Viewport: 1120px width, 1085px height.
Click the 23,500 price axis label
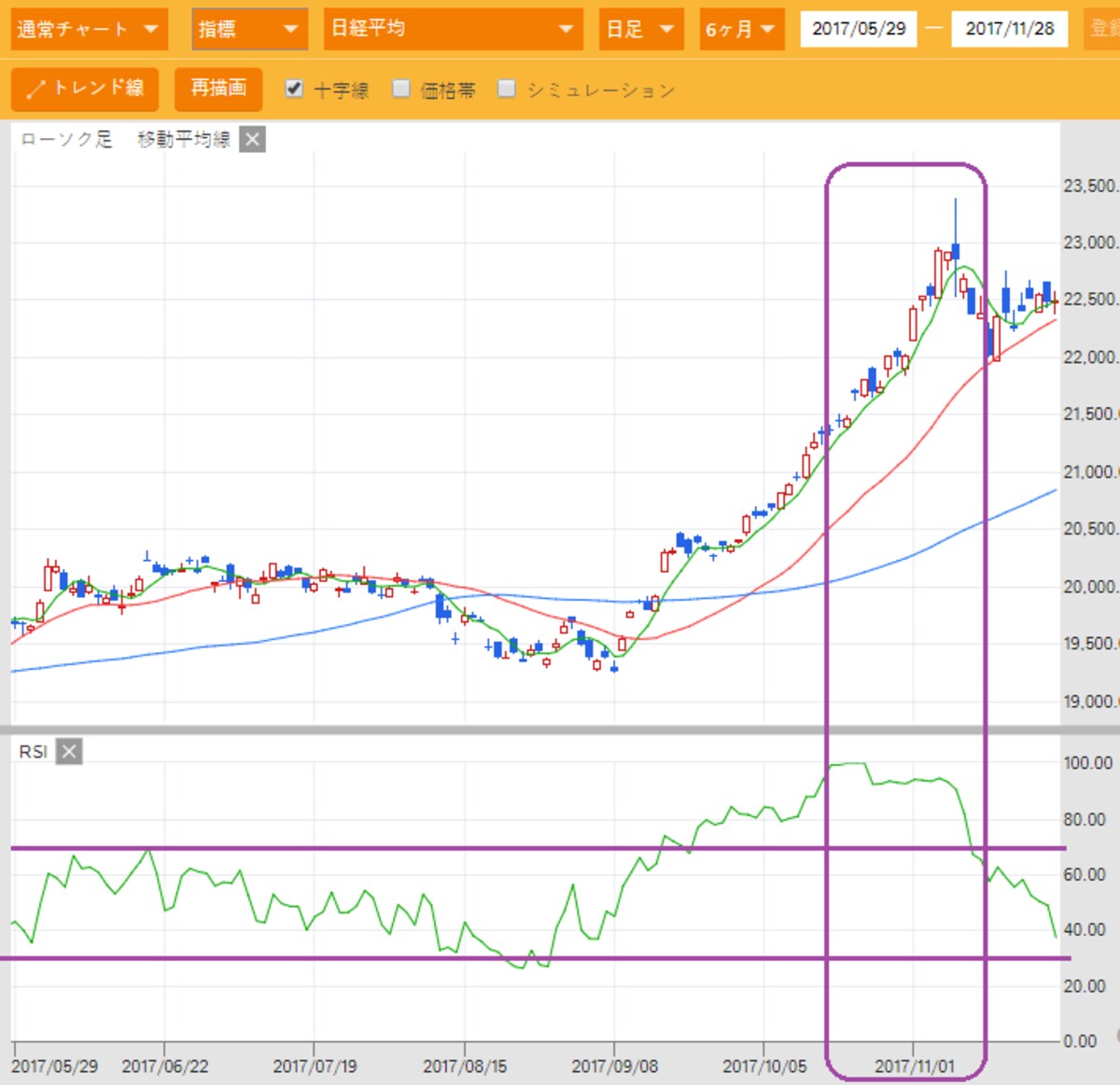click(x=1090, y=186)
